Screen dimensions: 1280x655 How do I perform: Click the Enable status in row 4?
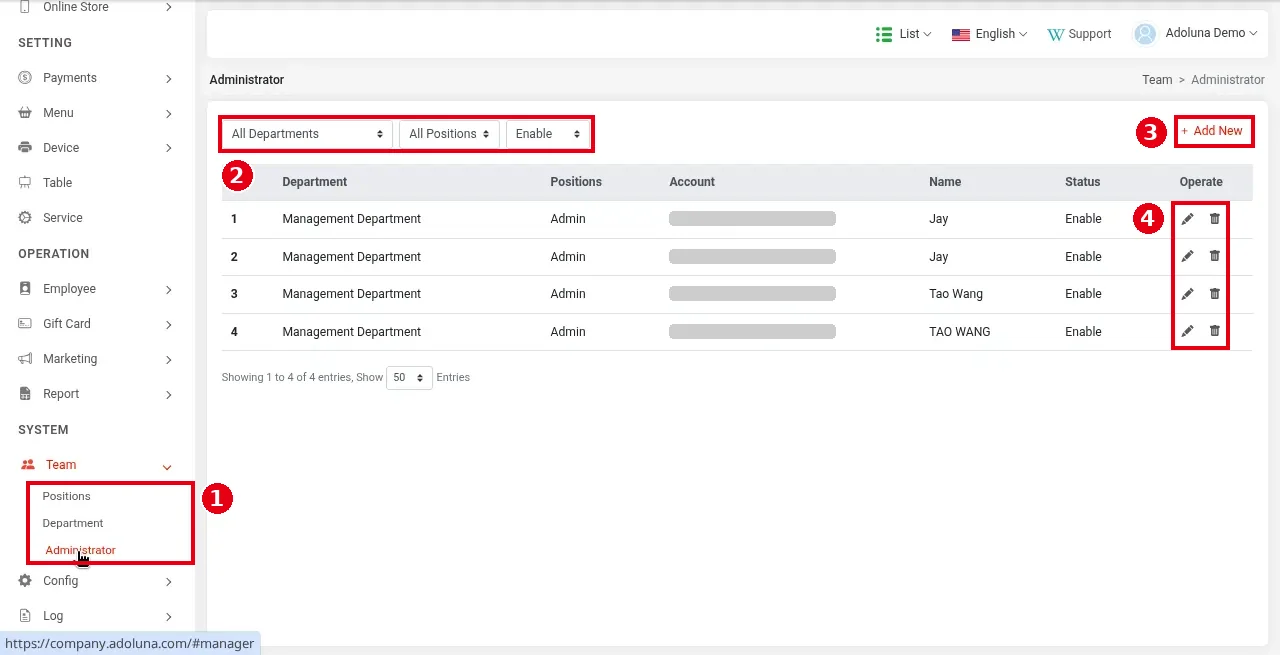(1083, 332)
